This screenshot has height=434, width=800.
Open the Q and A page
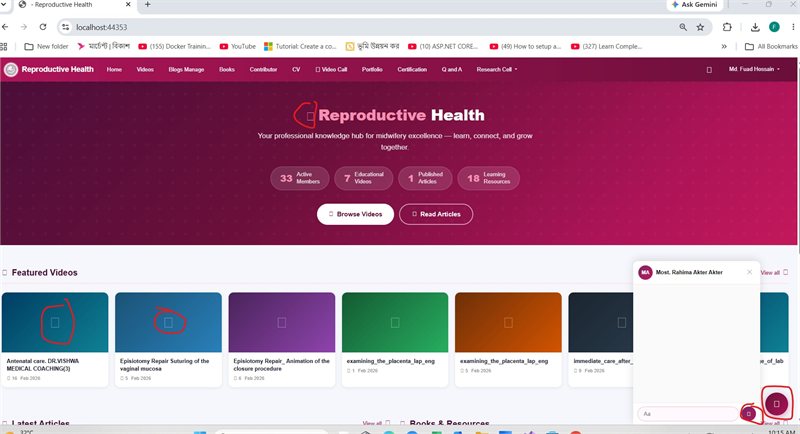point(452,69)
